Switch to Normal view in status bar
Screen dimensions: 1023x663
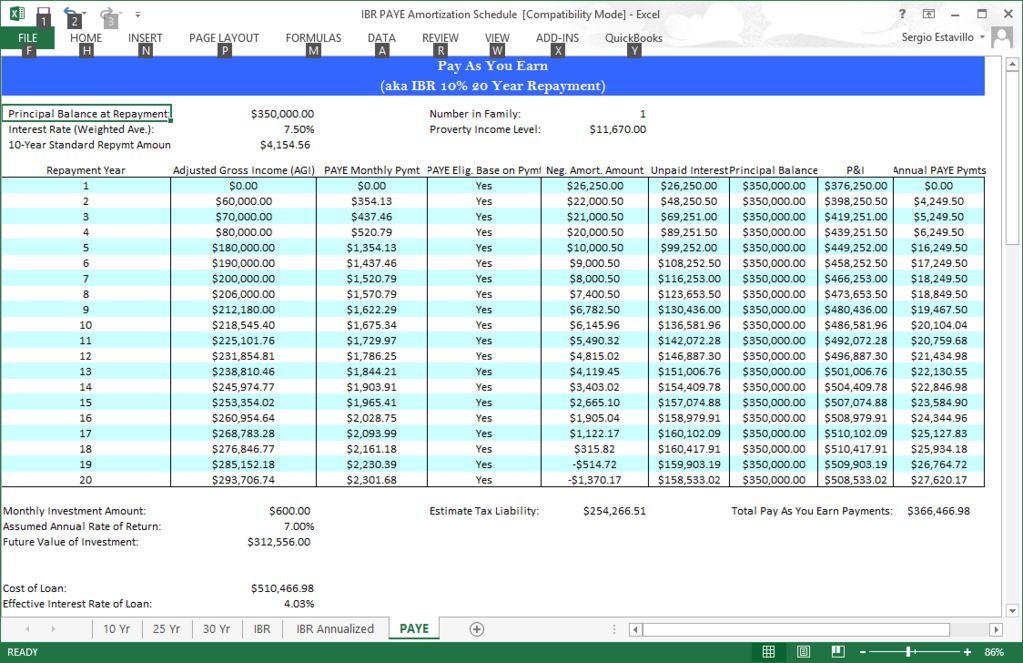[768, 652]
